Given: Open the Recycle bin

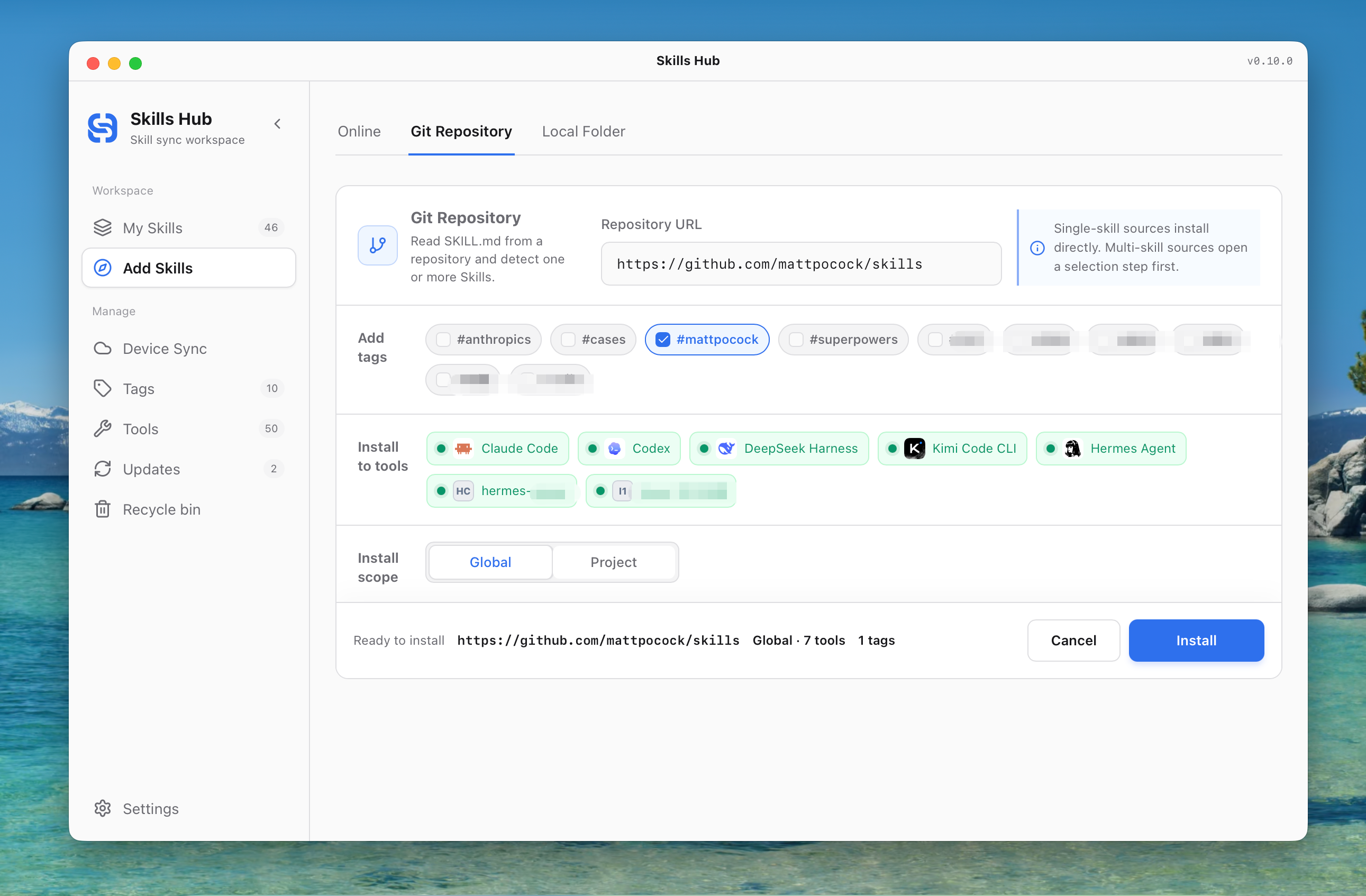Looking at the screenshot, I should 189,509.
